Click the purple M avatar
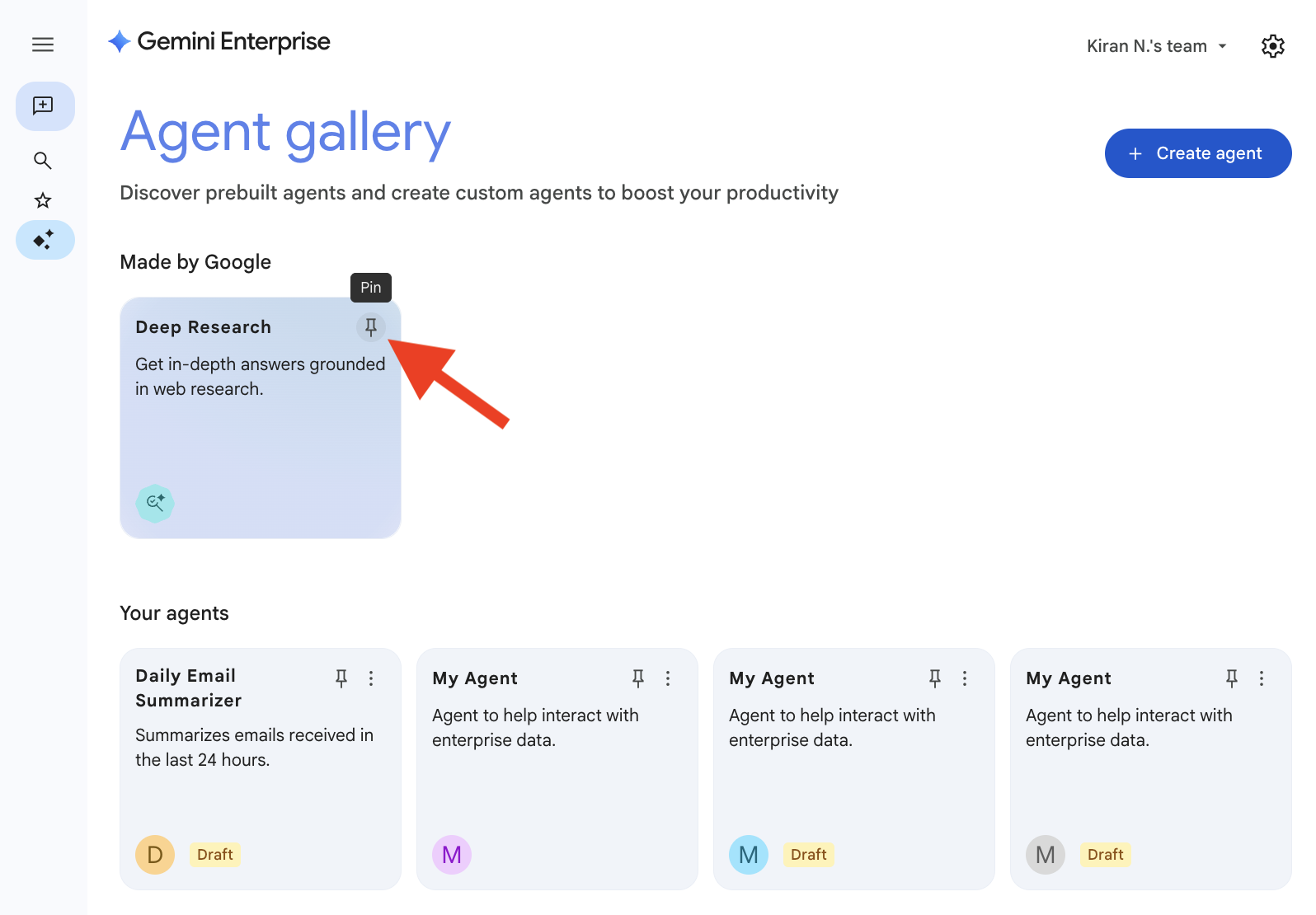The image size is (1316, 915). (x=452, y=855)
